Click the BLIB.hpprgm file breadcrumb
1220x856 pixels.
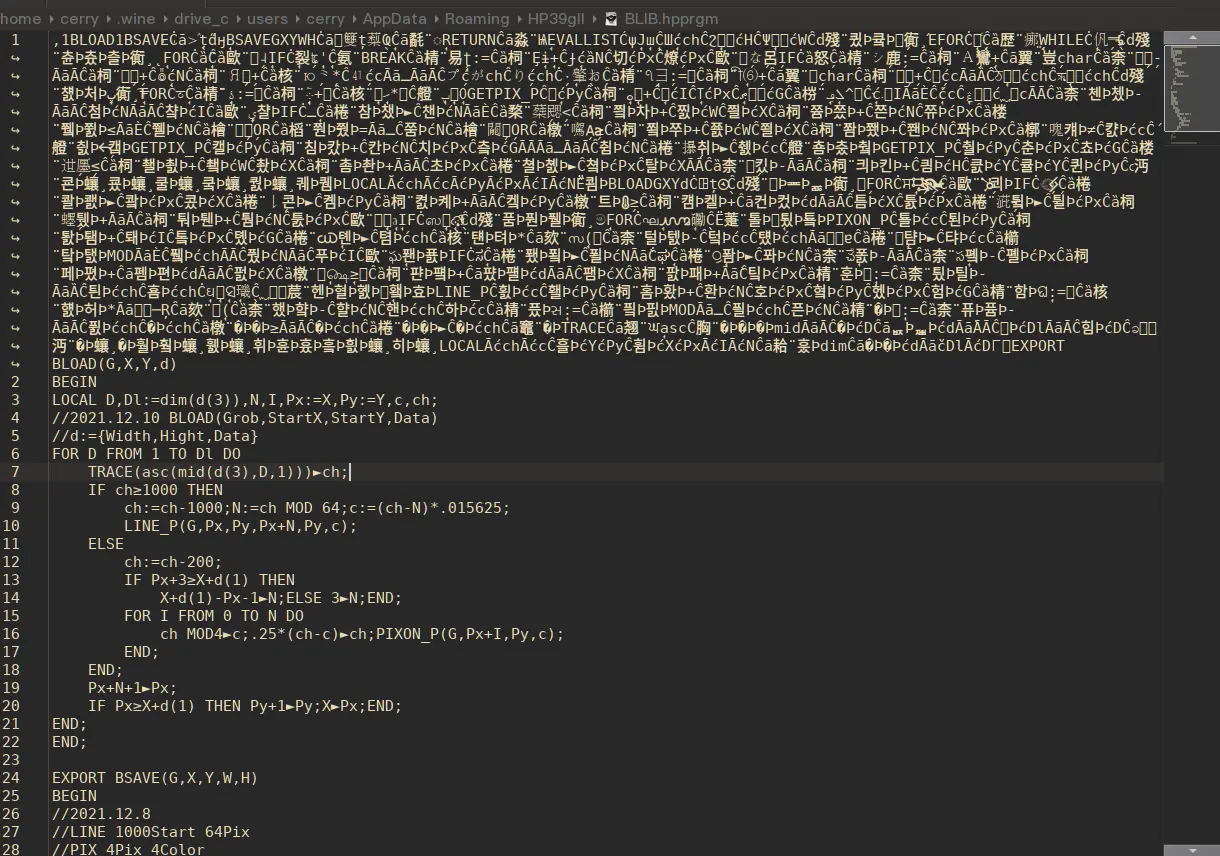point(661,18)
